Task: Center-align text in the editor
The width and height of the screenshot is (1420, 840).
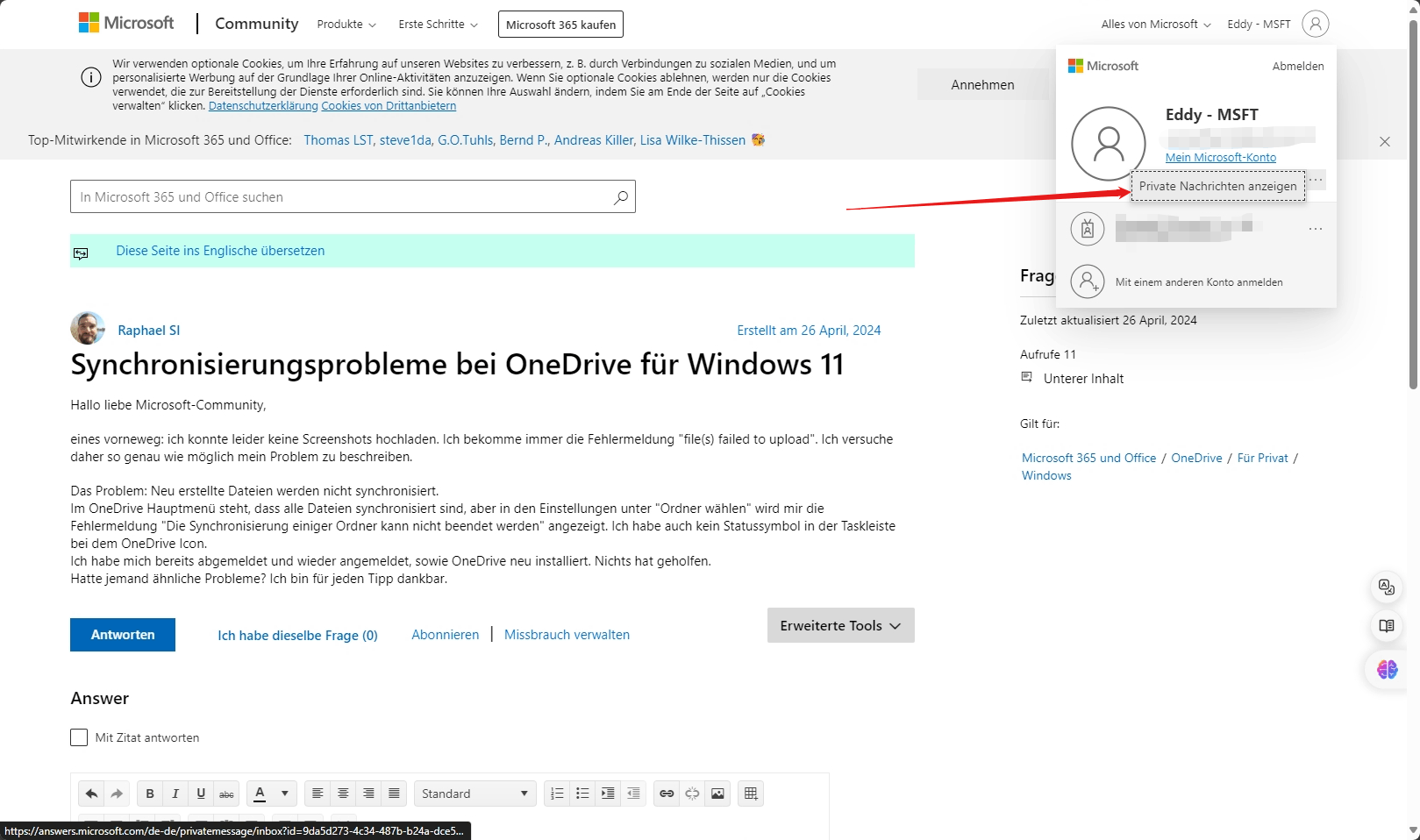Action: pos(343,794)
